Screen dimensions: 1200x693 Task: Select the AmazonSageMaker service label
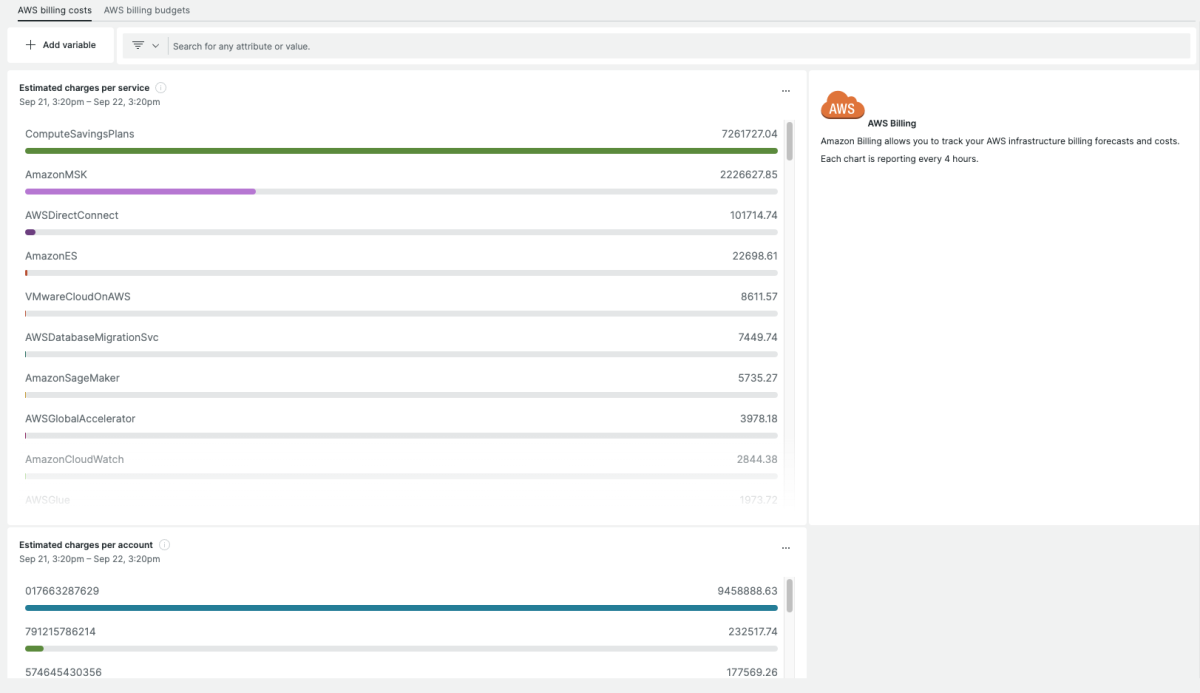click(x=72, y=378)
